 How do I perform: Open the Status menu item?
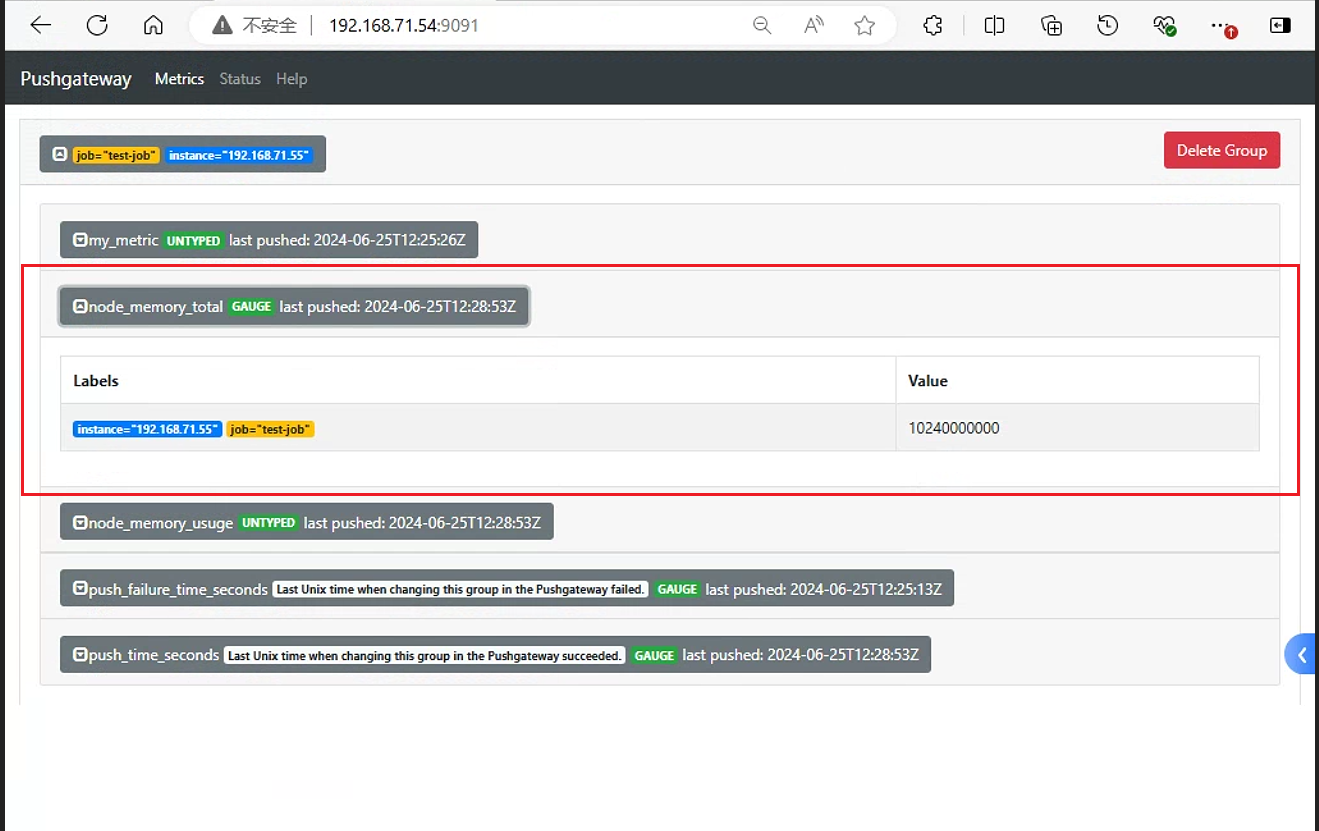[x=240, y=79]
